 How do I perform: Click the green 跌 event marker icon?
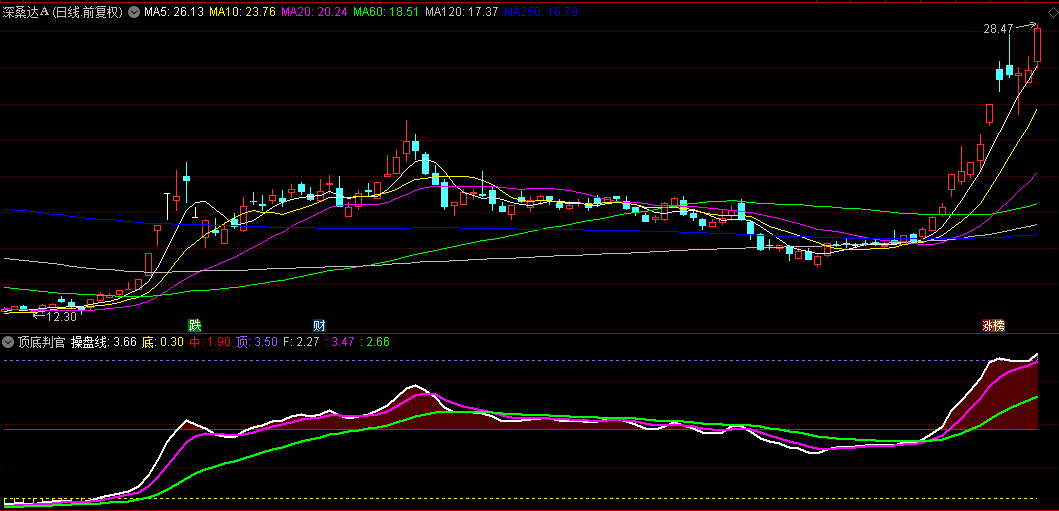pyautogui.click(x=195, y=325)
